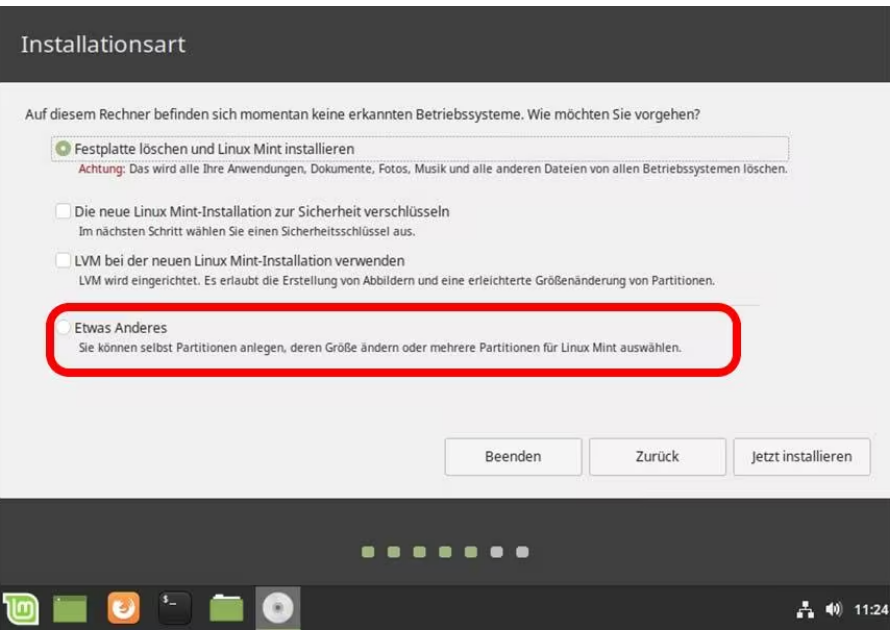This screenshot has width=890, height=630.
Task: Choose the 'Etwas Anderes' option
Action: tap(64, 328)
